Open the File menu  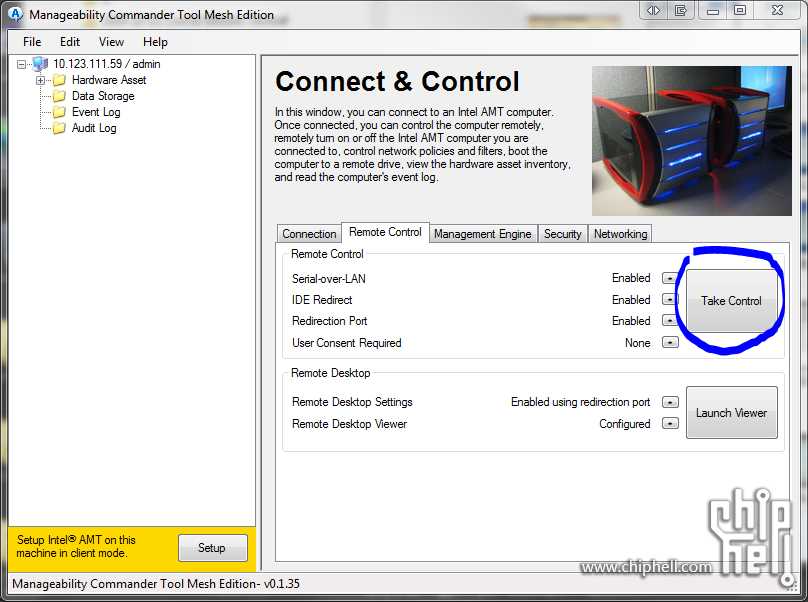tap(32, 42)
